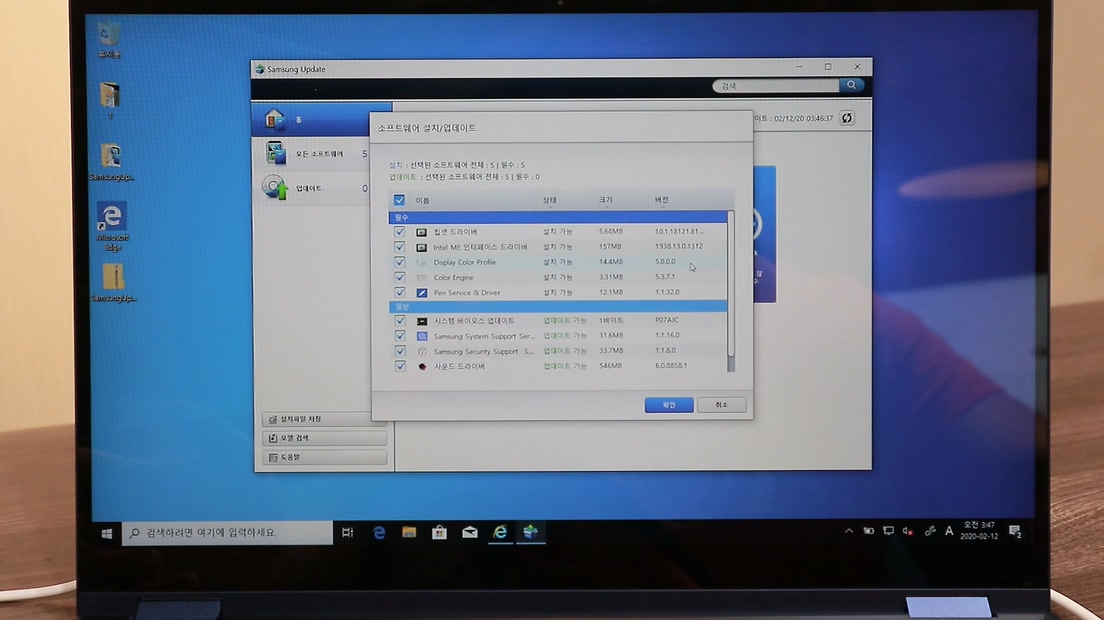Click the software list vertical scrollbar
1104x620 pixels.
pos(731,291)
